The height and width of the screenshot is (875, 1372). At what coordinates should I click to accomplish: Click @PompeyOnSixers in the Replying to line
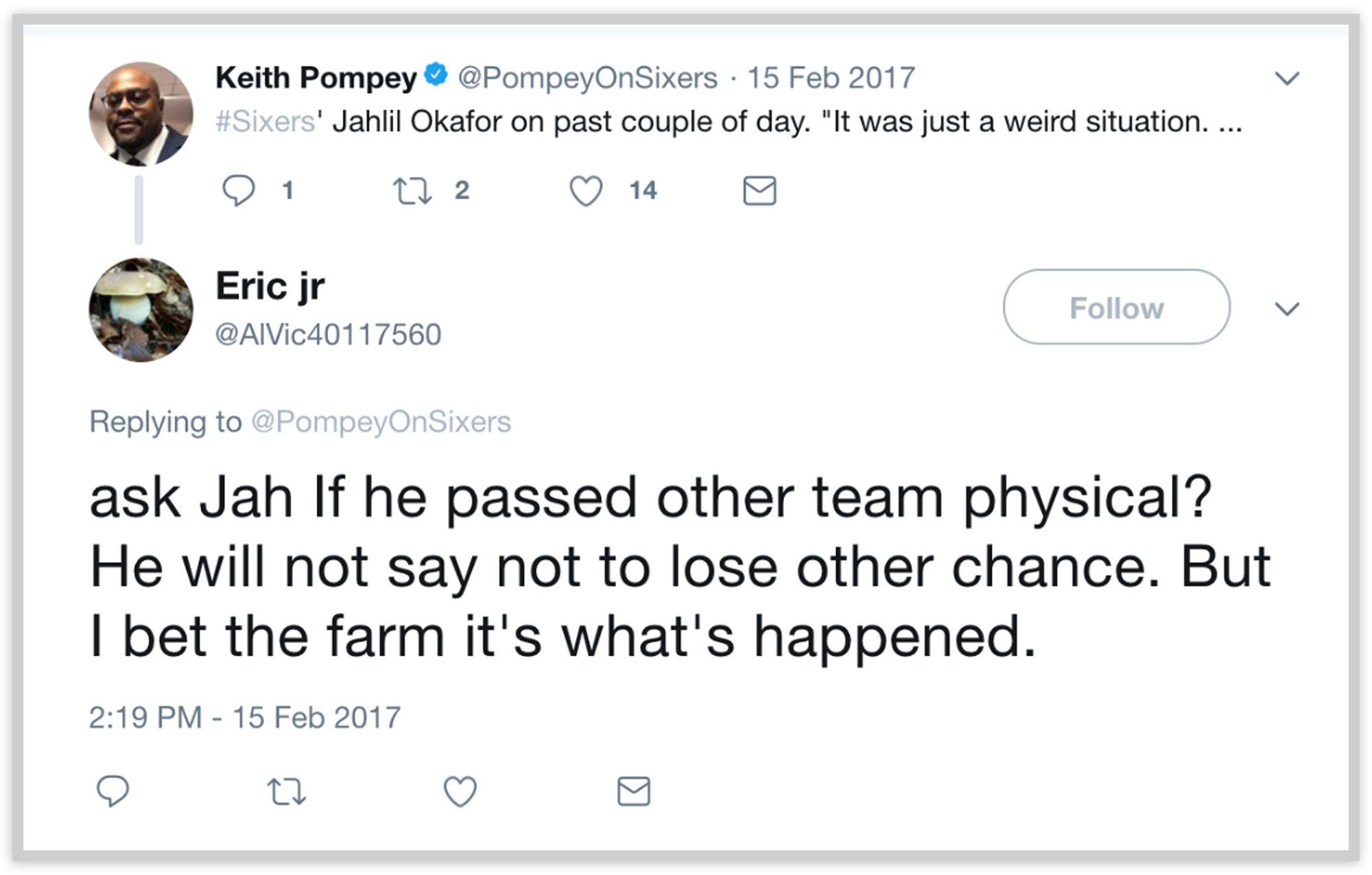pyautogui.click(x=381, y=421)
